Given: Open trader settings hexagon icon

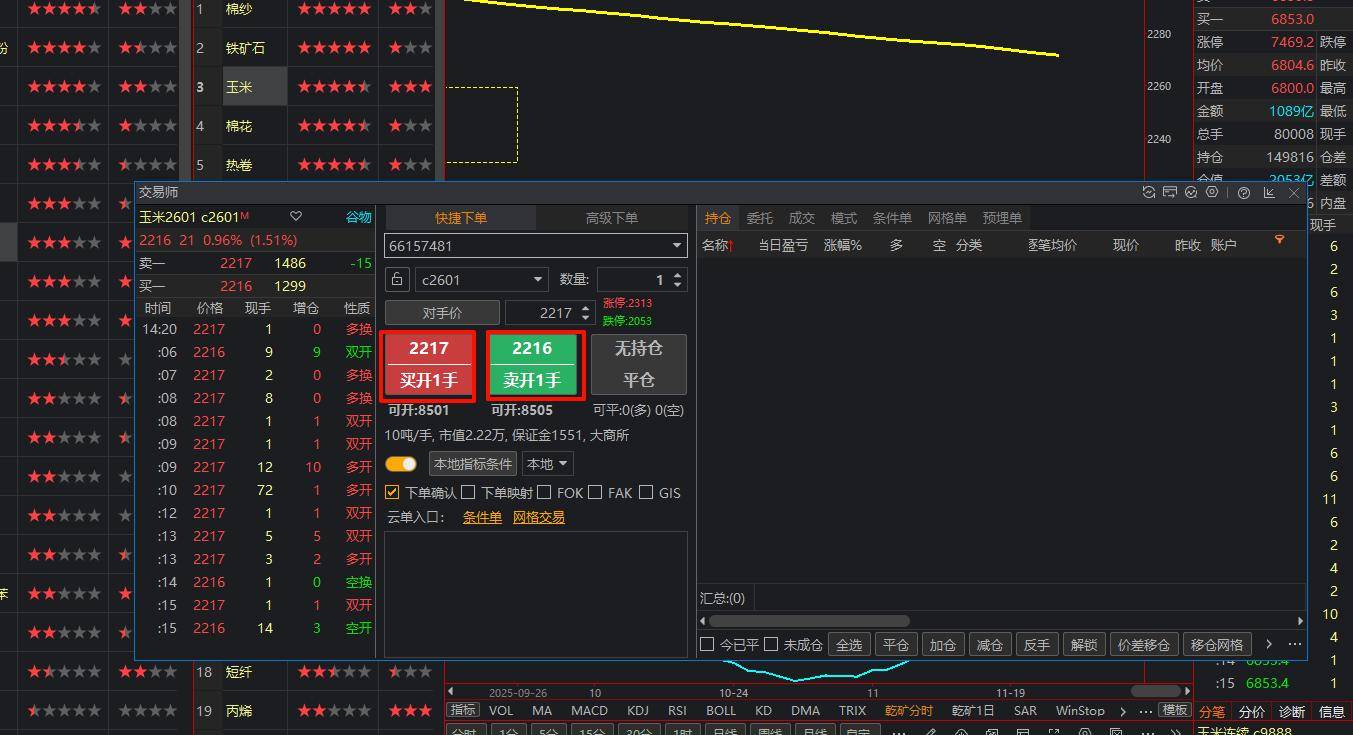Looking at the screenshot, I should tap(1212, 193).
